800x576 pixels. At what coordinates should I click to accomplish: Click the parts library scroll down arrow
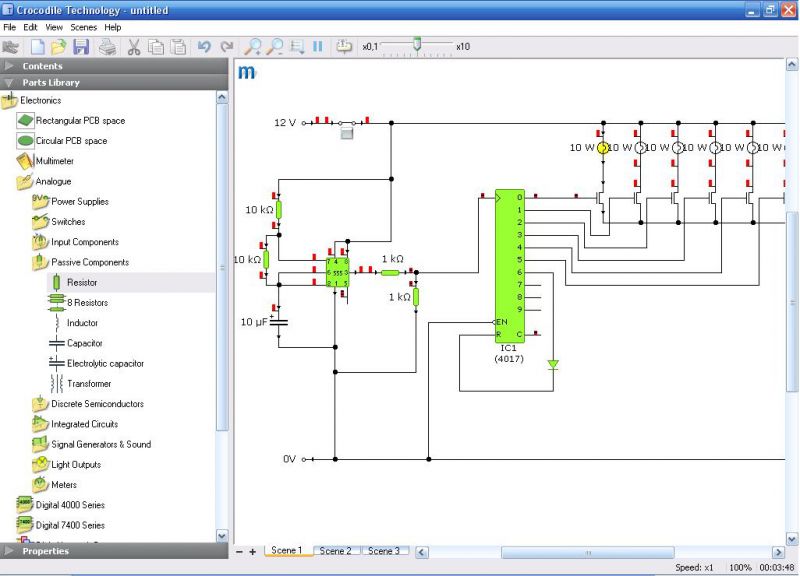pos(222,535)
